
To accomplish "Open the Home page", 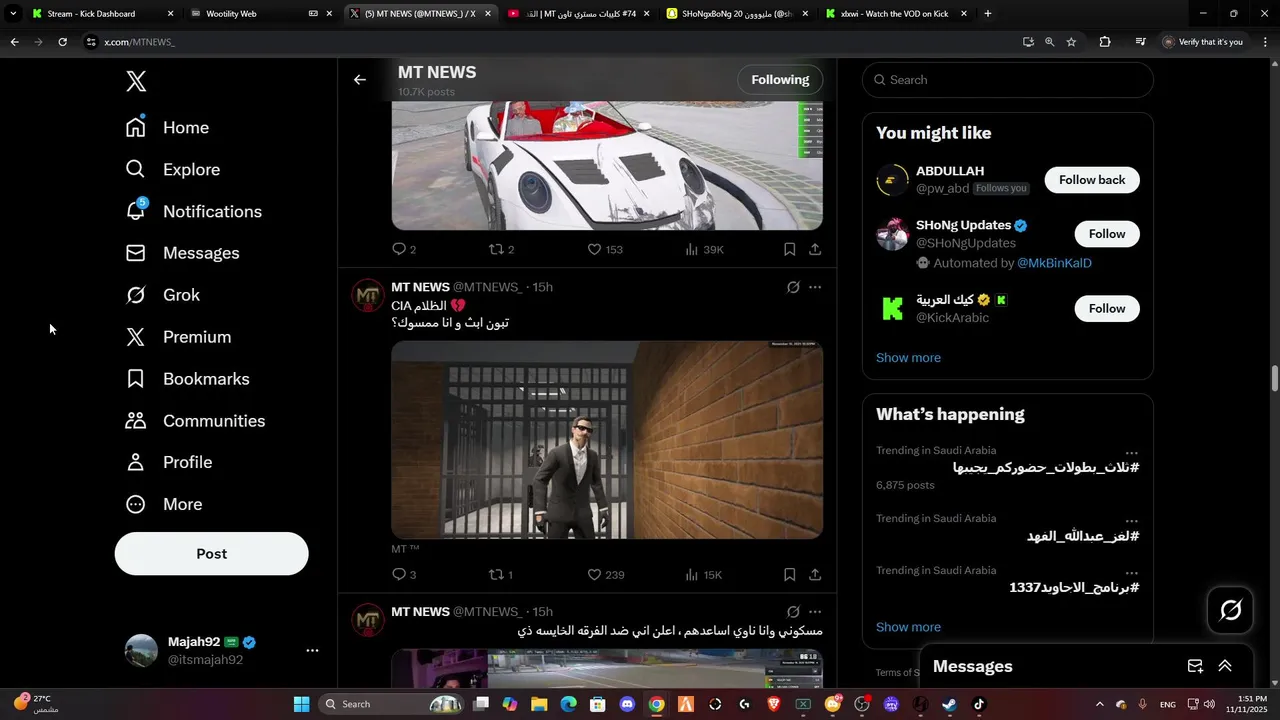I will [168, 128].
